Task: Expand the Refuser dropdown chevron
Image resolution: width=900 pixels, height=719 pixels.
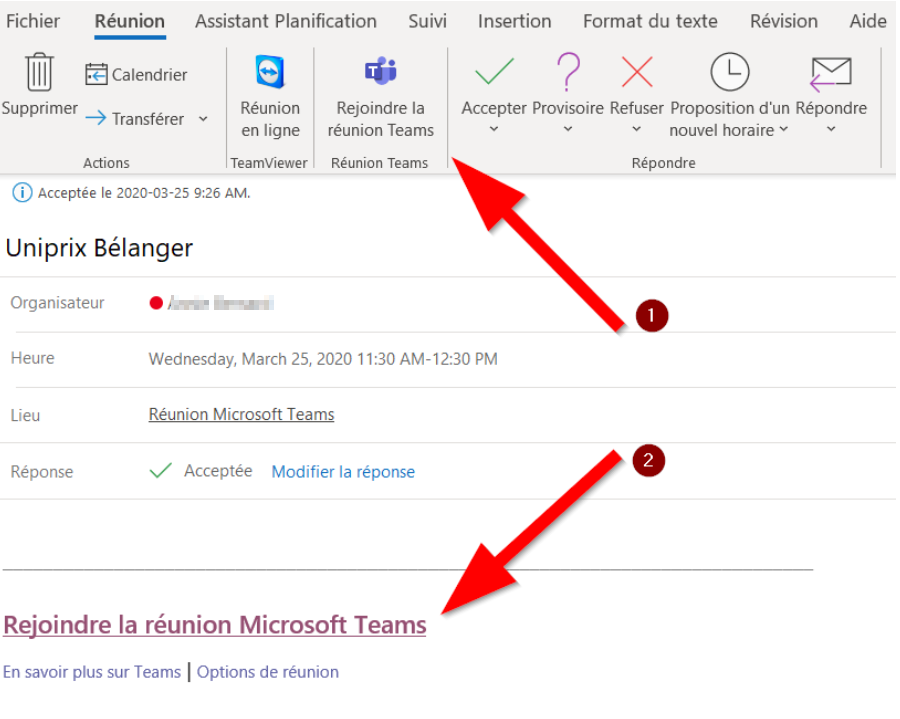Action: [x=636, y=129]
